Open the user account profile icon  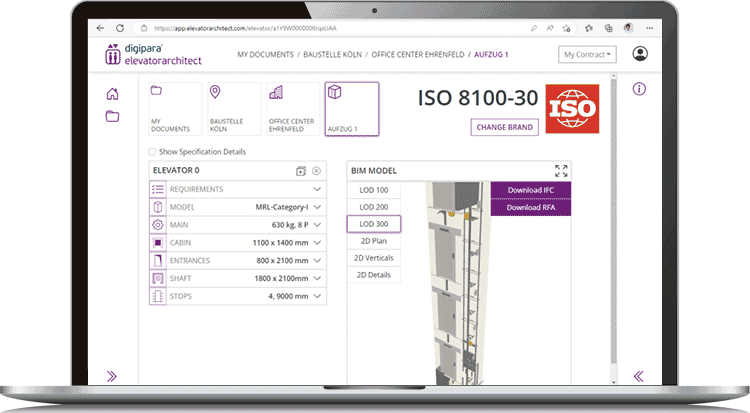click(x=640, y=54)
